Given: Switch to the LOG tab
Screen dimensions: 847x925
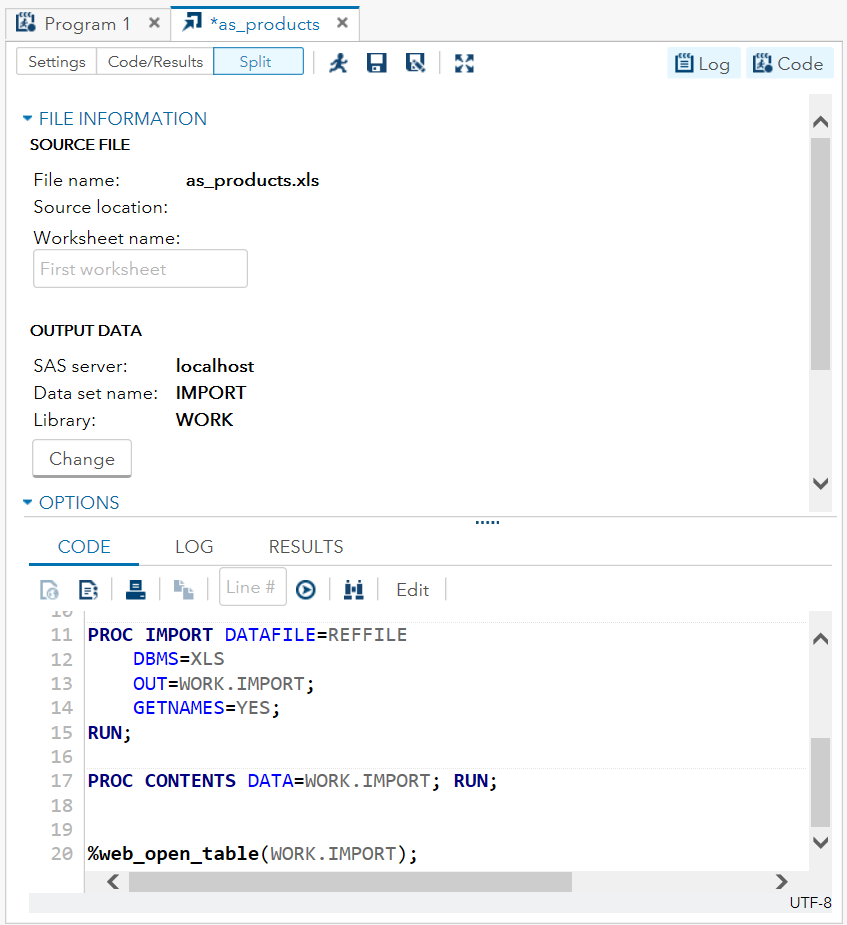Looking at the screenshot, I should pos(194,547).
